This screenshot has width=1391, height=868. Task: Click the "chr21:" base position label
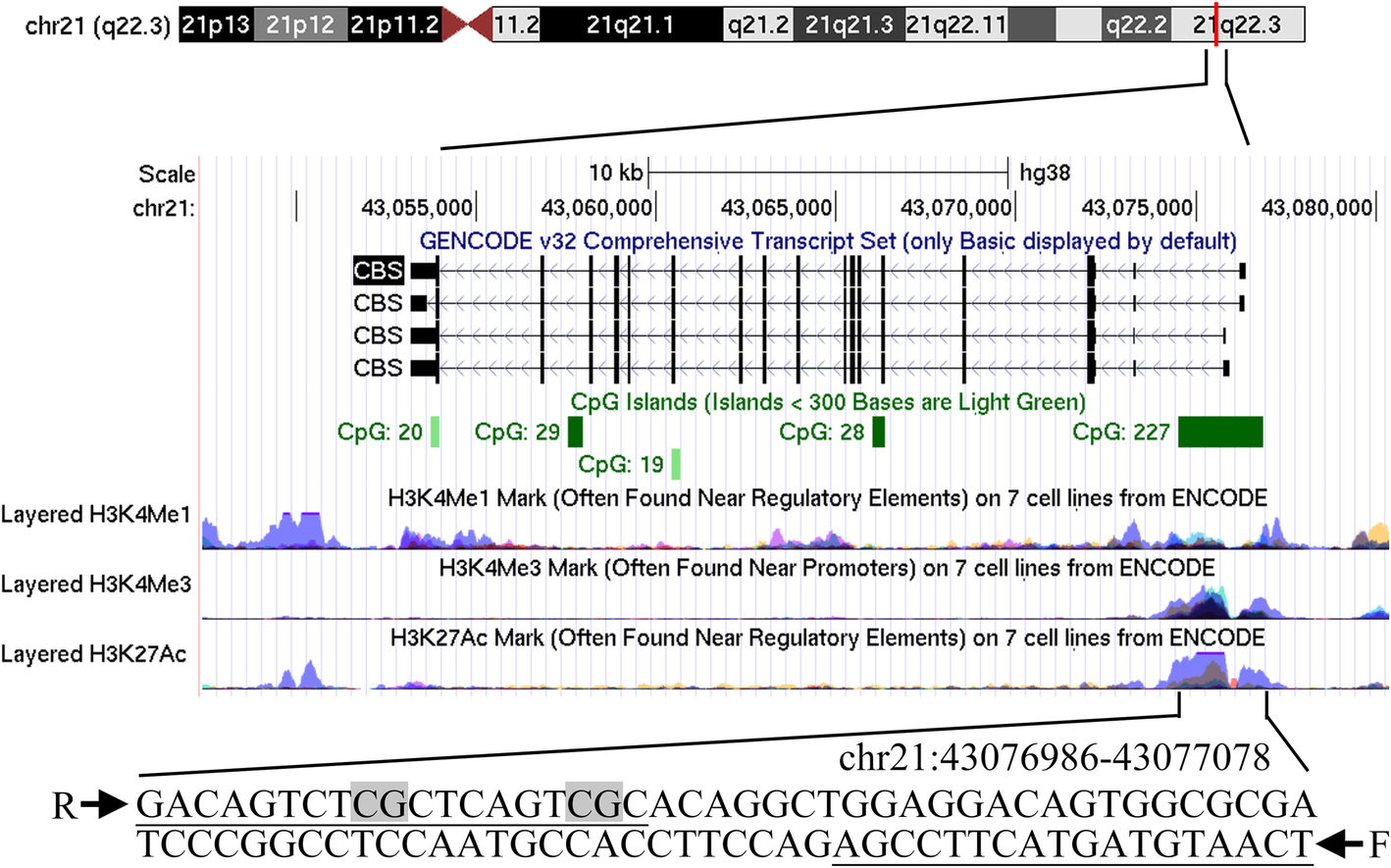coord(164,208)
